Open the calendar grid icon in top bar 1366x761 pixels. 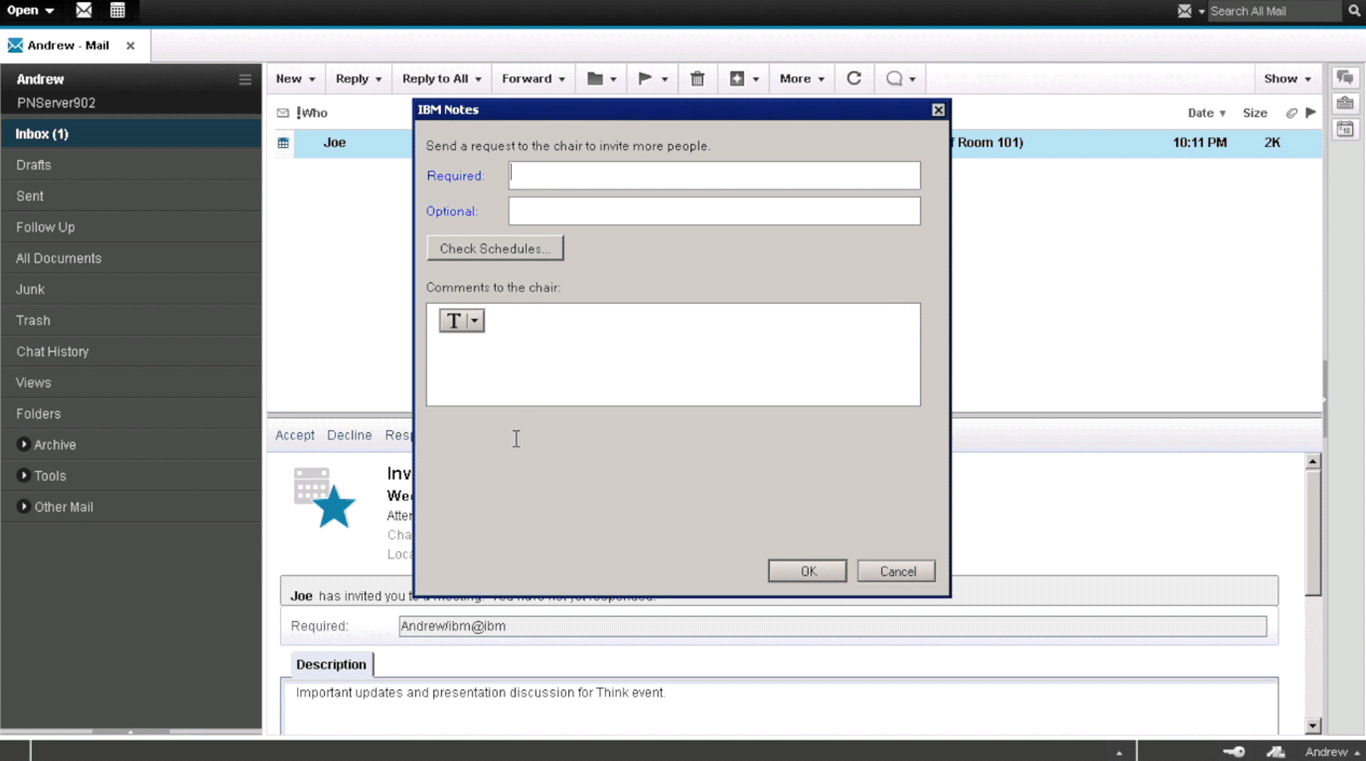(x=117, y=10)
